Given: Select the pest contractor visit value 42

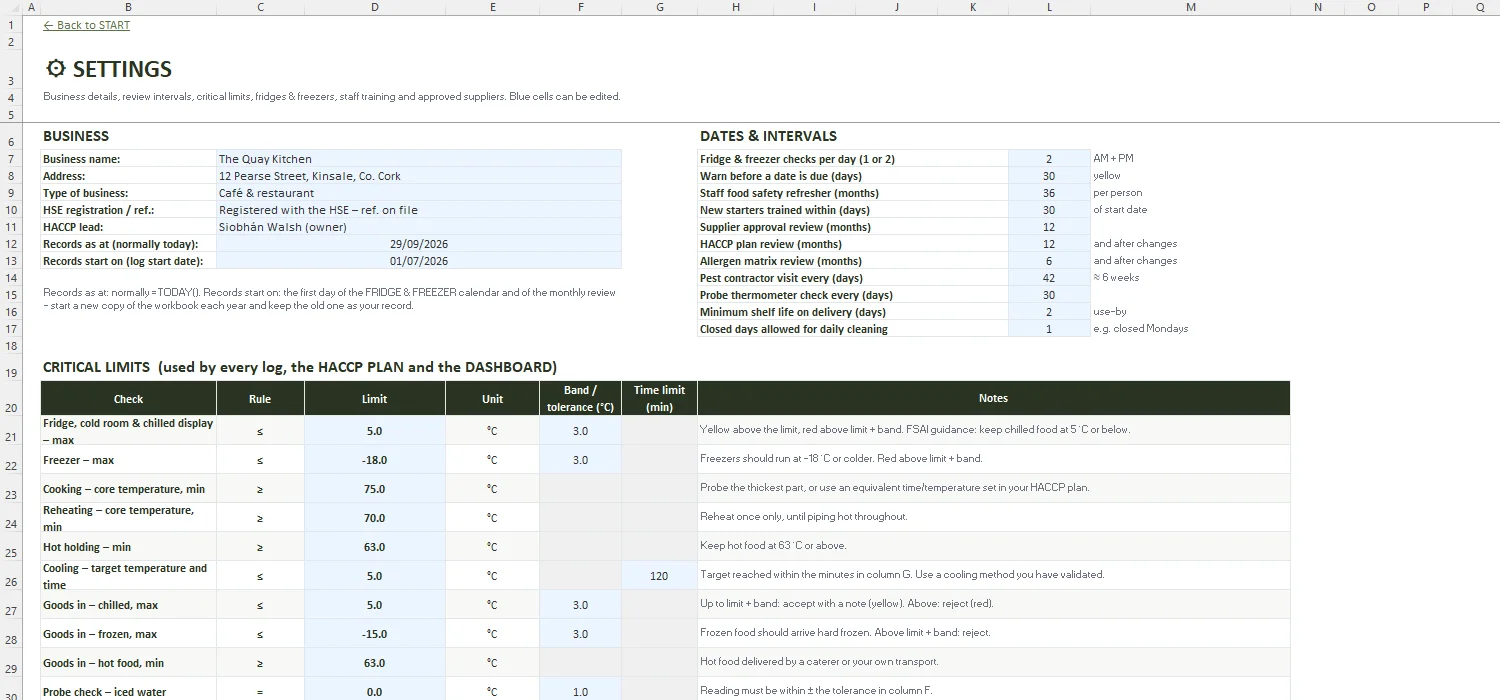Looking at the screenshot, I should [x=1049, y=278].
